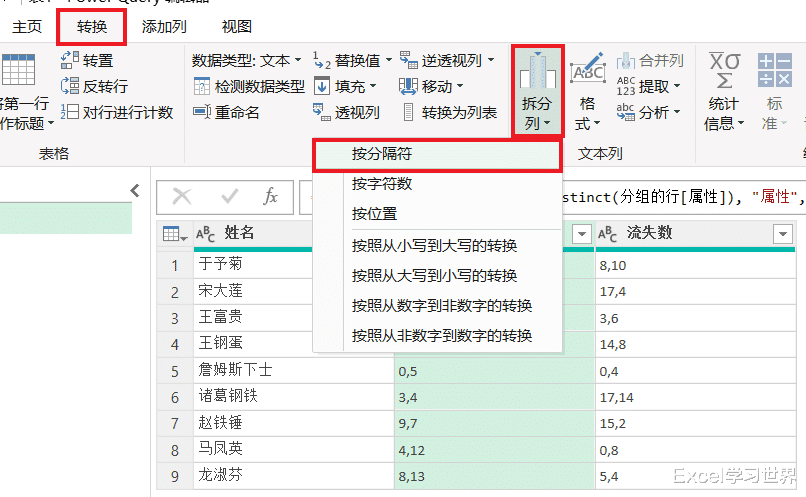Image resolution: width=806 pixels, height=497 pixels.
Task: Confirm formula with the checkmark icon
Action: [x=229, y=196]
